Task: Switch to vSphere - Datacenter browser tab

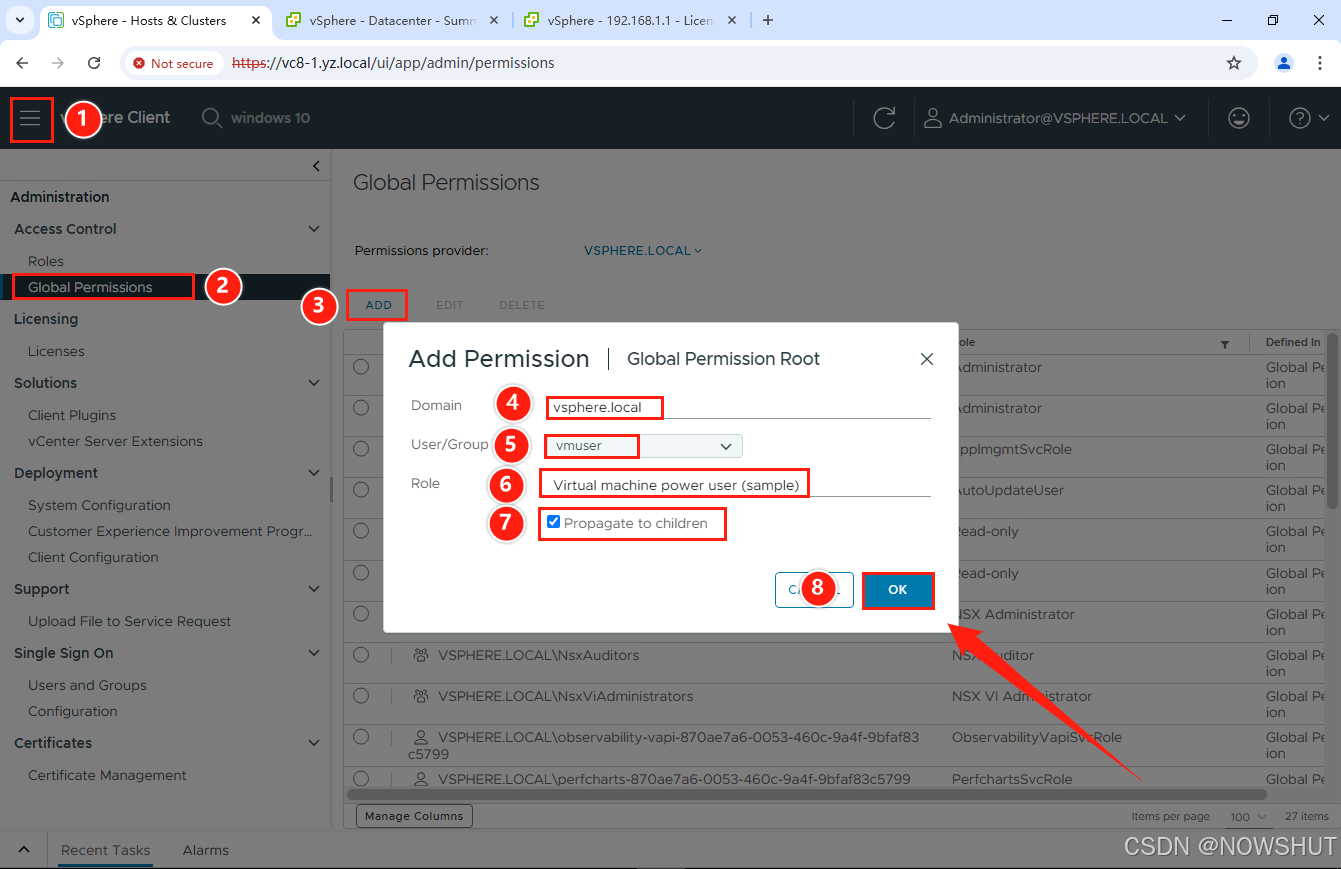Action: click(x=394, y=20)
